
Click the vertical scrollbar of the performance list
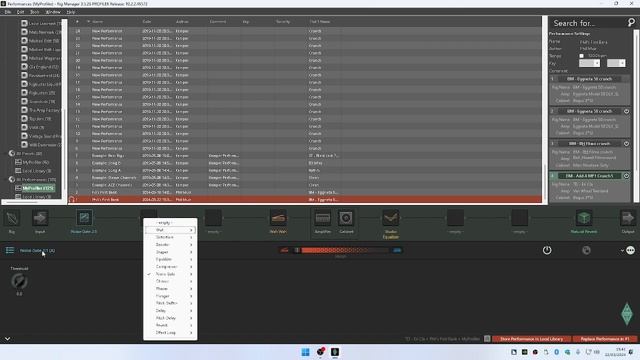[x=545, y=110]
